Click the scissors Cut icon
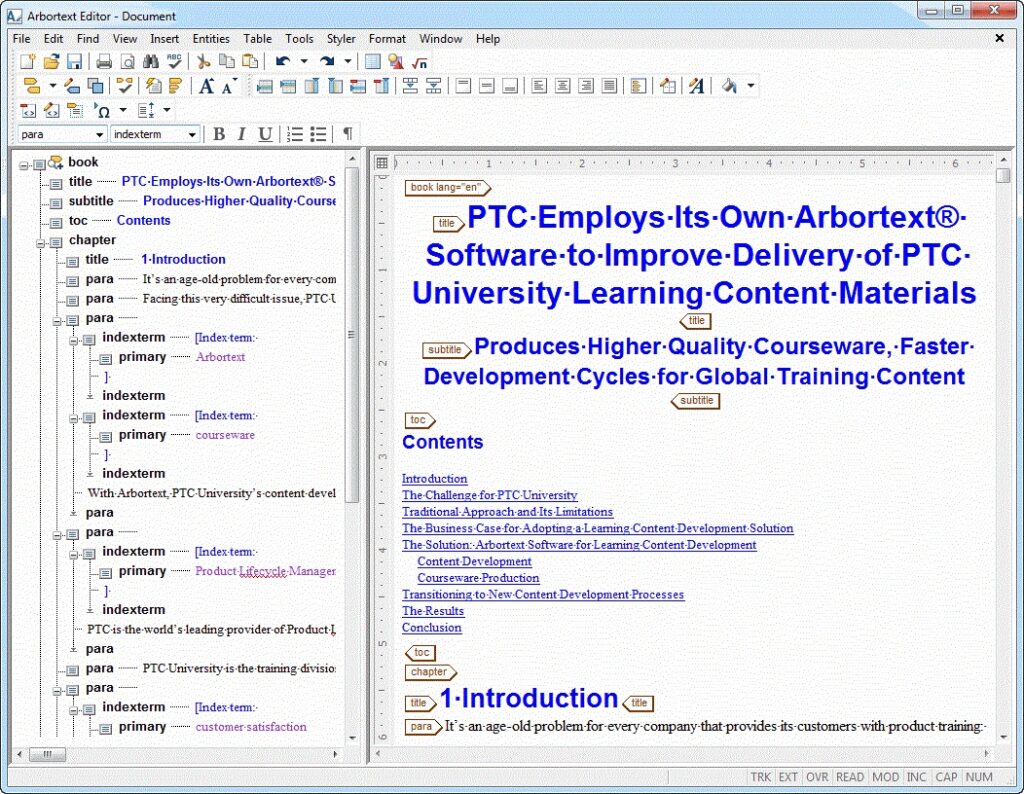The width and height of the screenshot is (1024, 794). [x=204, y=62]
